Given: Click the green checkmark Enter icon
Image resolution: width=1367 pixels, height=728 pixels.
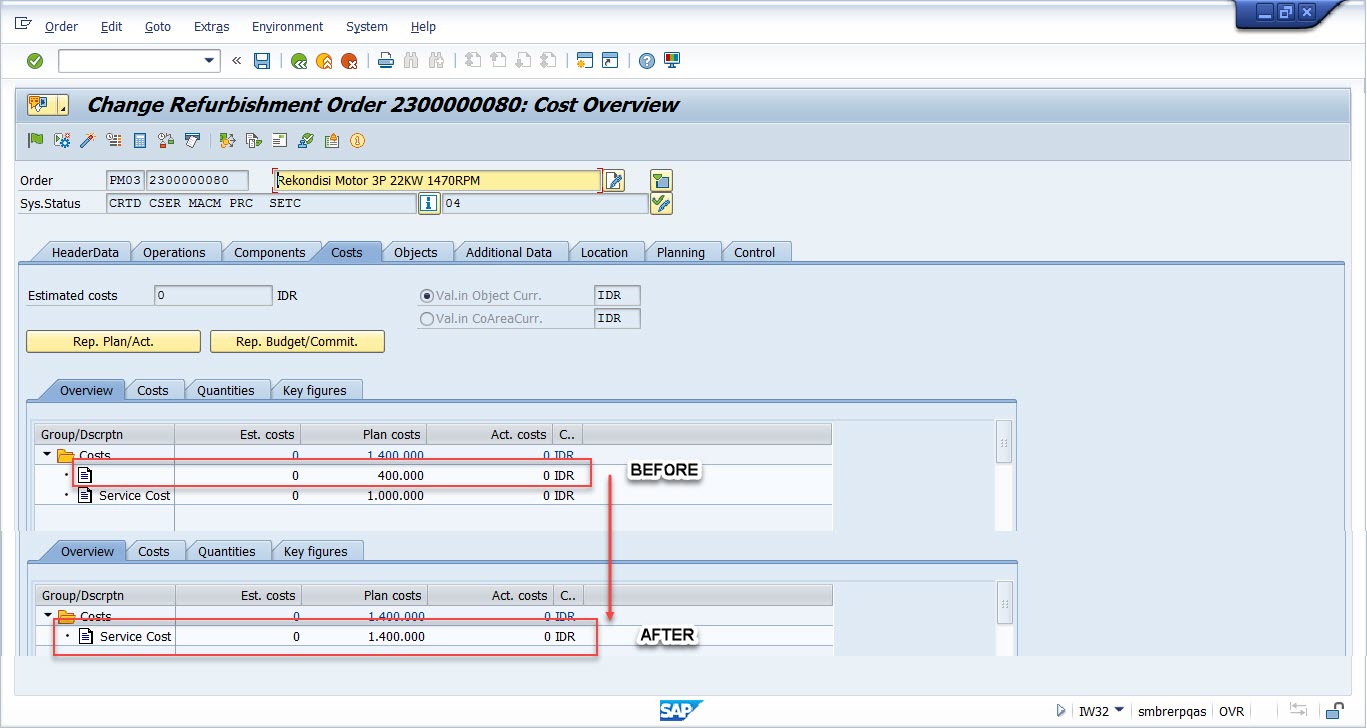Looking at the screenshot, I should [35, 61].
